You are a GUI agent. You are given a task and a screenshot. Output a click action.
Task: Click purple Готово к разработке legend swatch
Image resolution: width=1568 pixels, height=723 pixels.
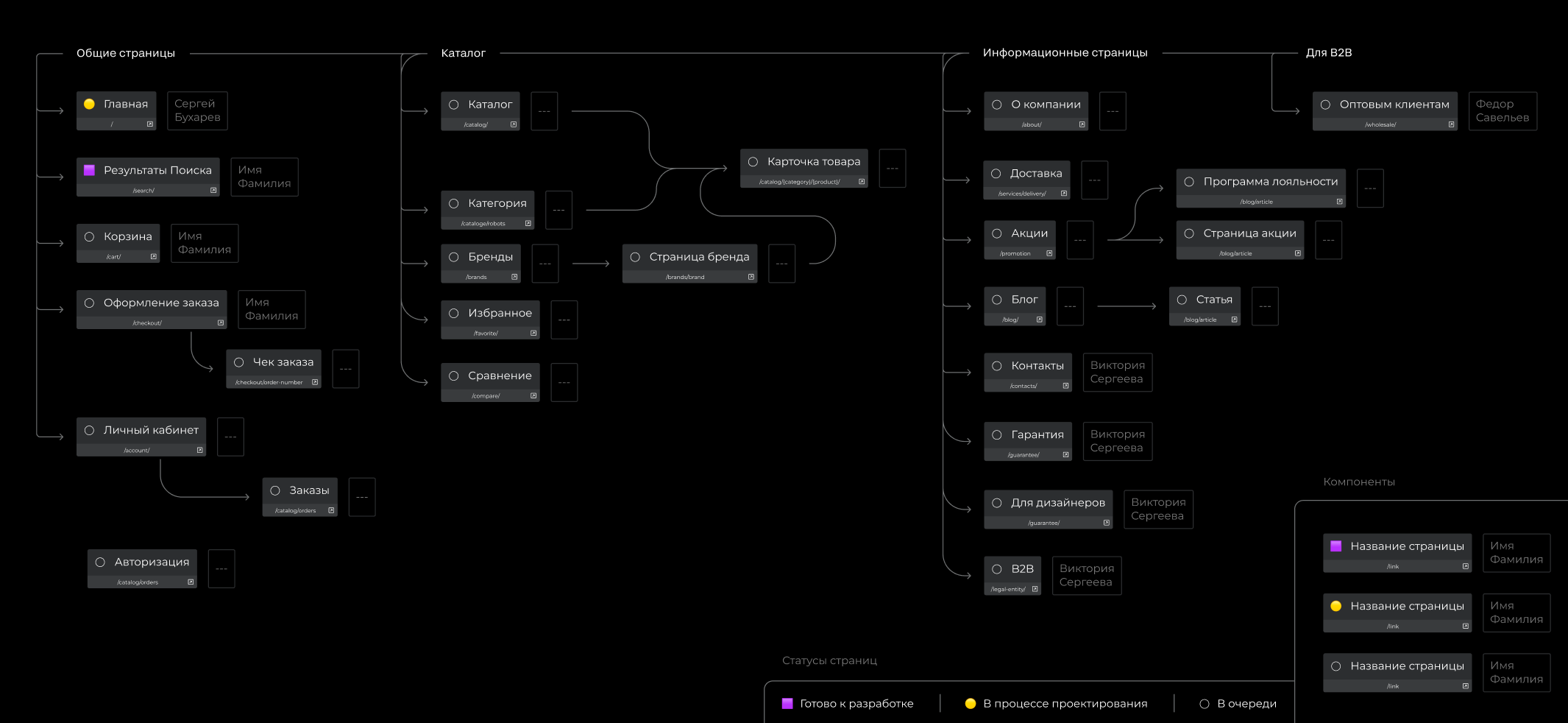pyautogui.click(x=787, y=704)
